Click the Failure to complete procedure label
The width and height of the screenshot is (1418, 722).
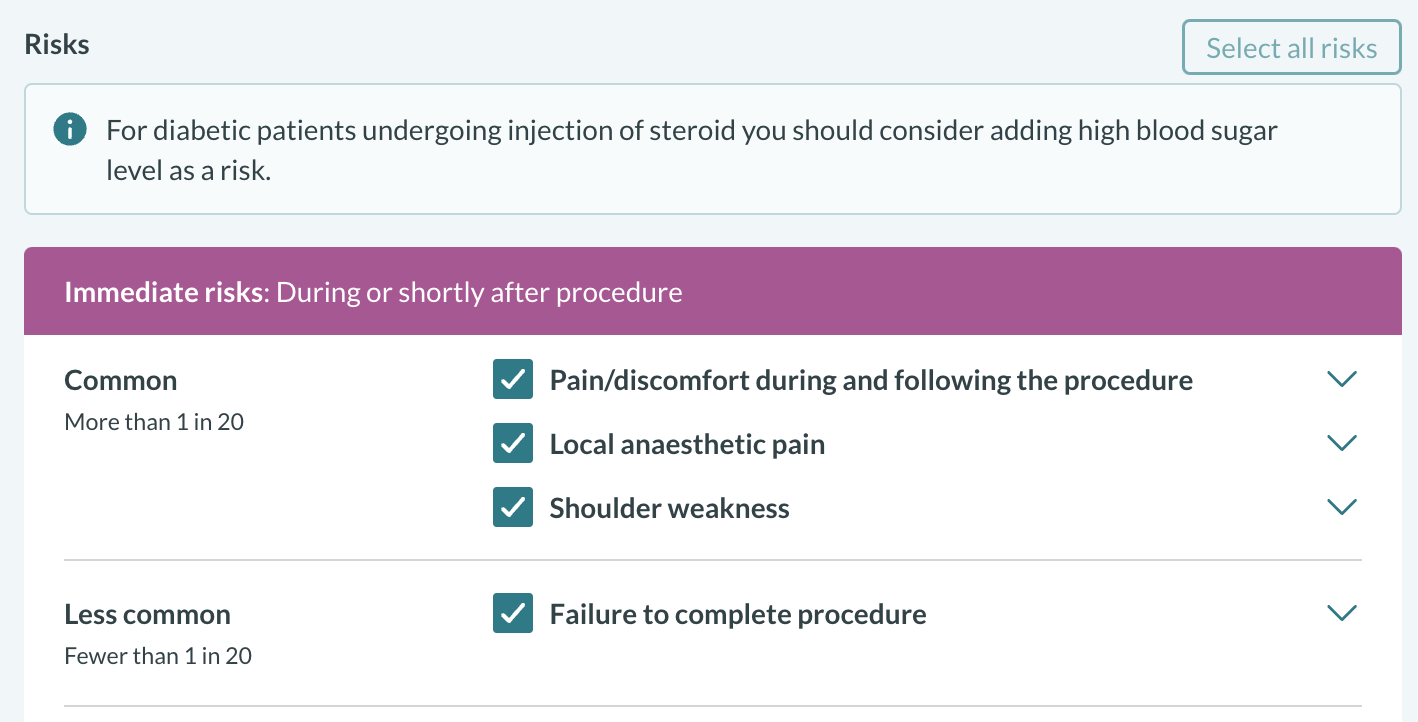(x=738, y=615)
